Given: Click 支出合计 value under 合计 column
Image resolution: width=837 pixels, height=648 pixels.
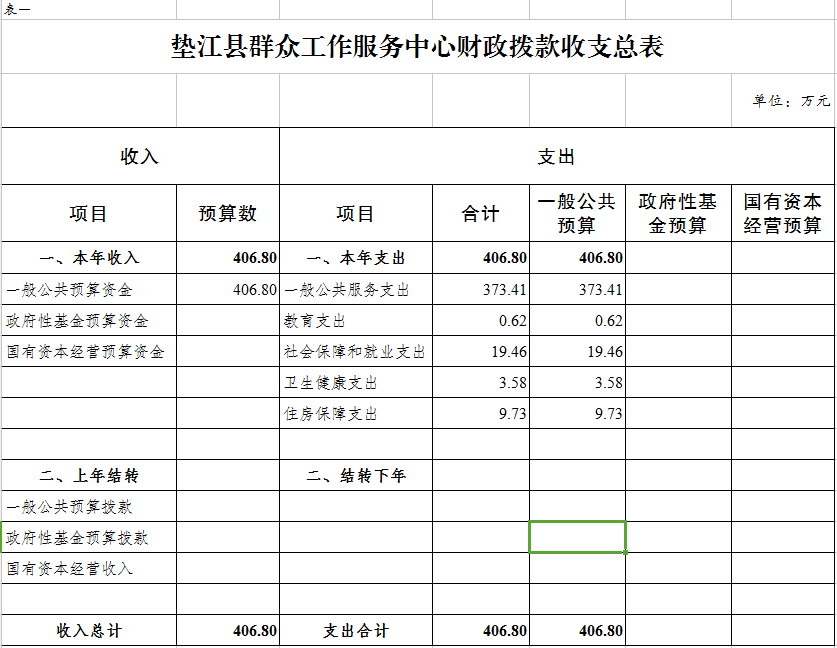Looking at the screenshot, I should [x=481, y=631].
